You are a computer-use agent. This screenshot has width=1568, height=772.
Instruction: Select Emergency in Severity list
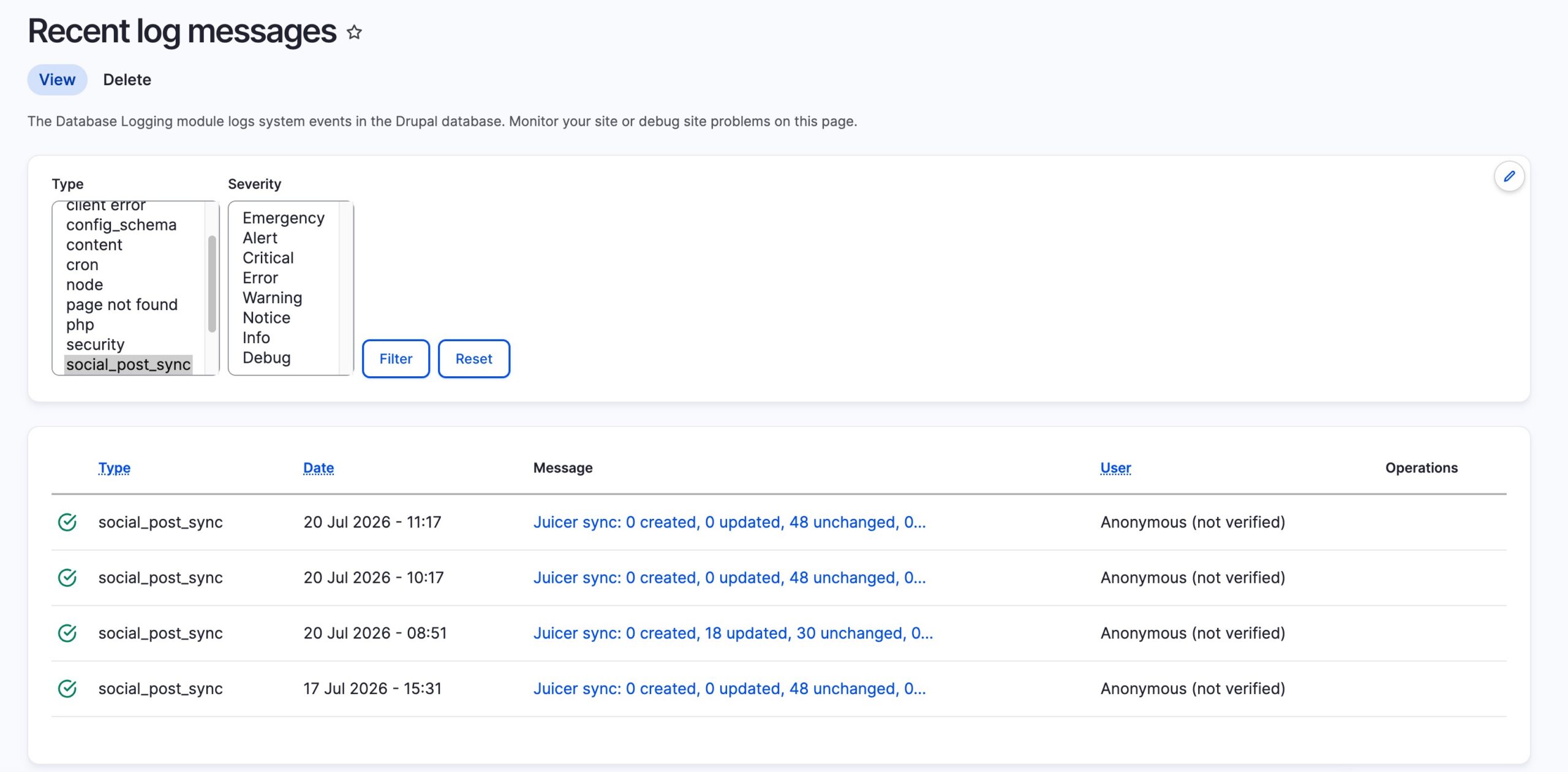coord(284,218)
